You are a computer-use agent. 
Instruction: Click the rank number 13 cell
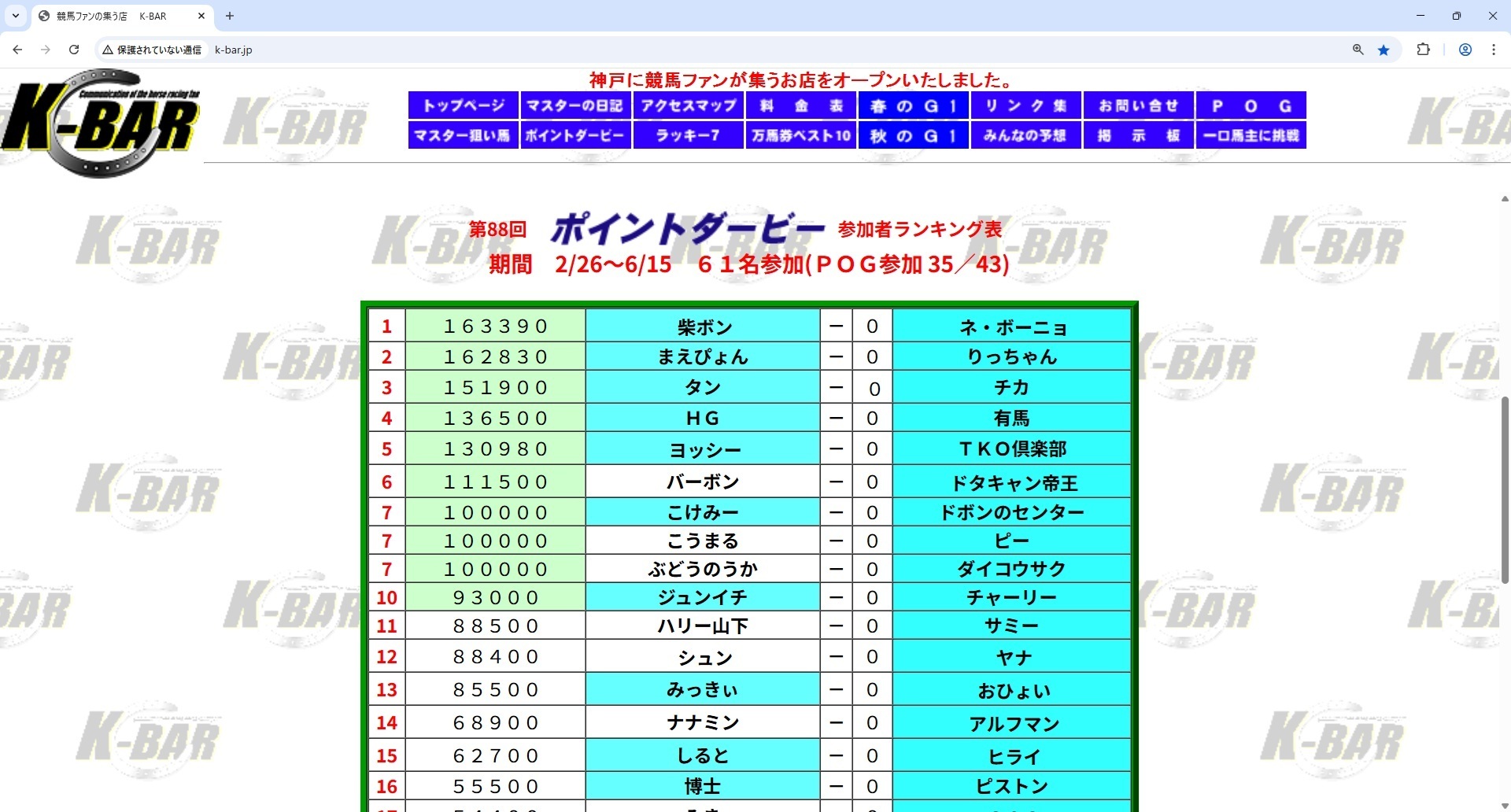(x=386, y=689)
